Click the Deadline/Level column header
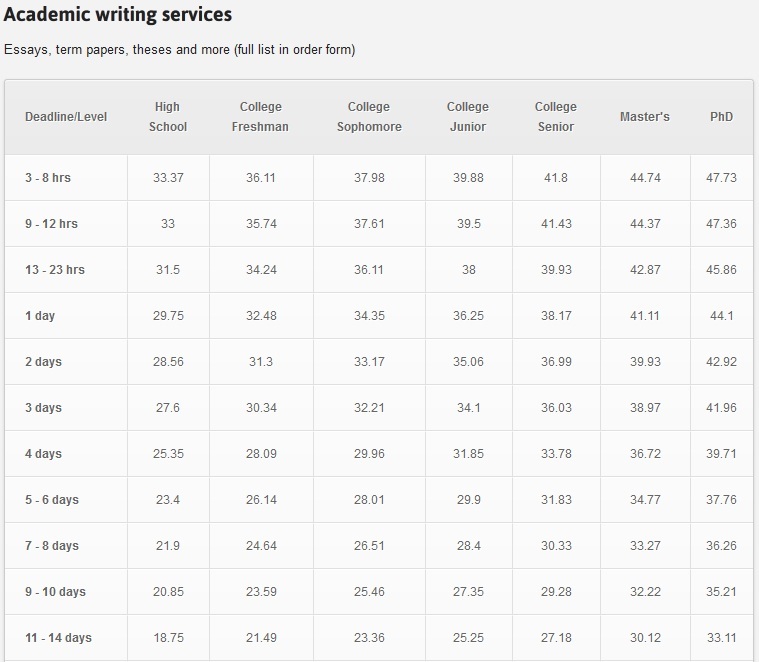759x662 pixels. click(66, 117)
